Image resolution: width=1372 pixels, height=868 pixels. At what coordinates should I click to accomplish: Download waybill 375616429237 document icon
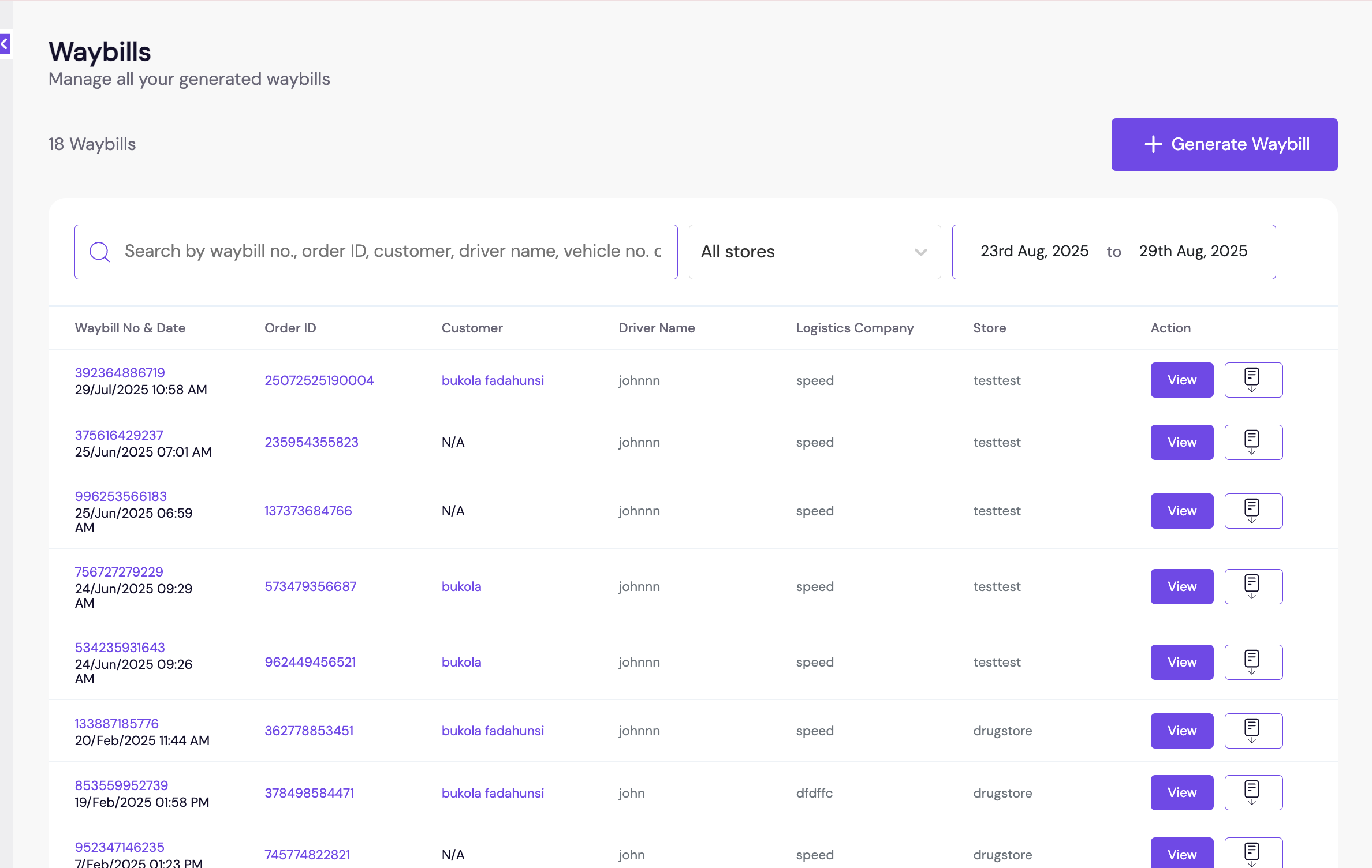(x=1253, y=442)
